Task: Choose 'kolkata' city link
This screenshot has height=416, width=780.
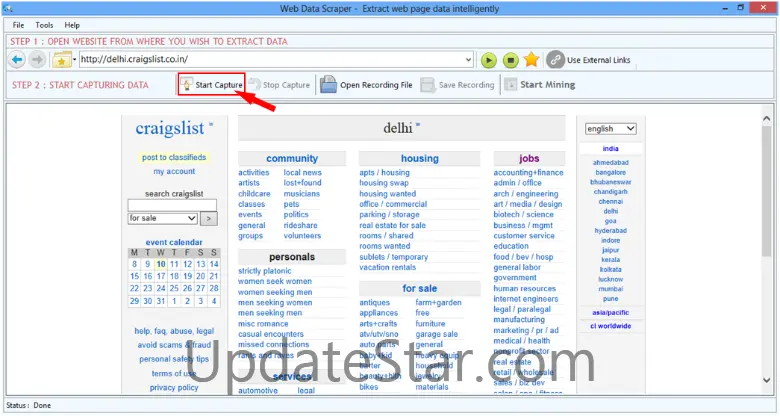Action: click(610, 270)
